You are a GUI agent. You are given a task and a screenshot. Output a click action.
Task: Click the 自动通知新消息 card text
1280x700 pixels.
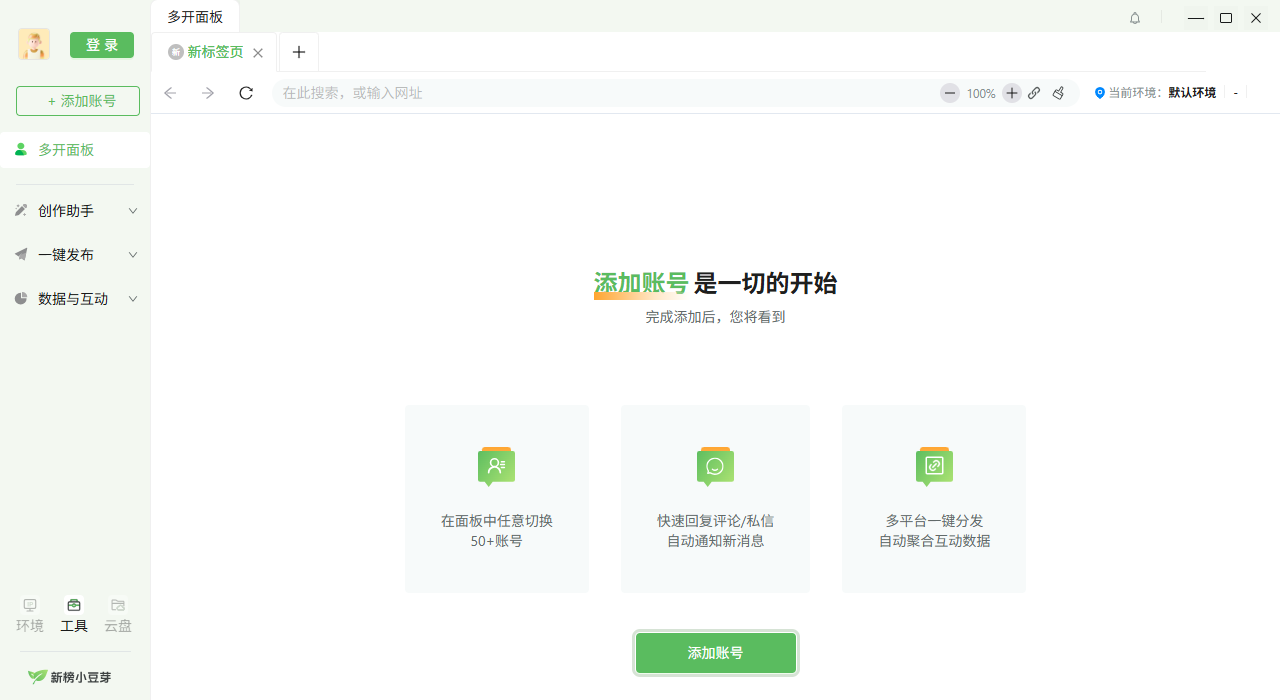[x=715, y=541]
